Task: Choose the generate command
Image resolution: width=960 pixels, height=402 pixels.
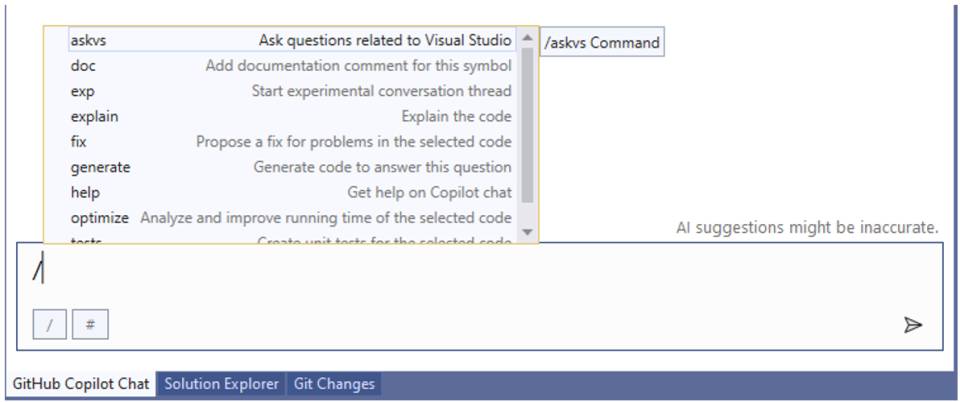Action: click(x=292, y=167)
